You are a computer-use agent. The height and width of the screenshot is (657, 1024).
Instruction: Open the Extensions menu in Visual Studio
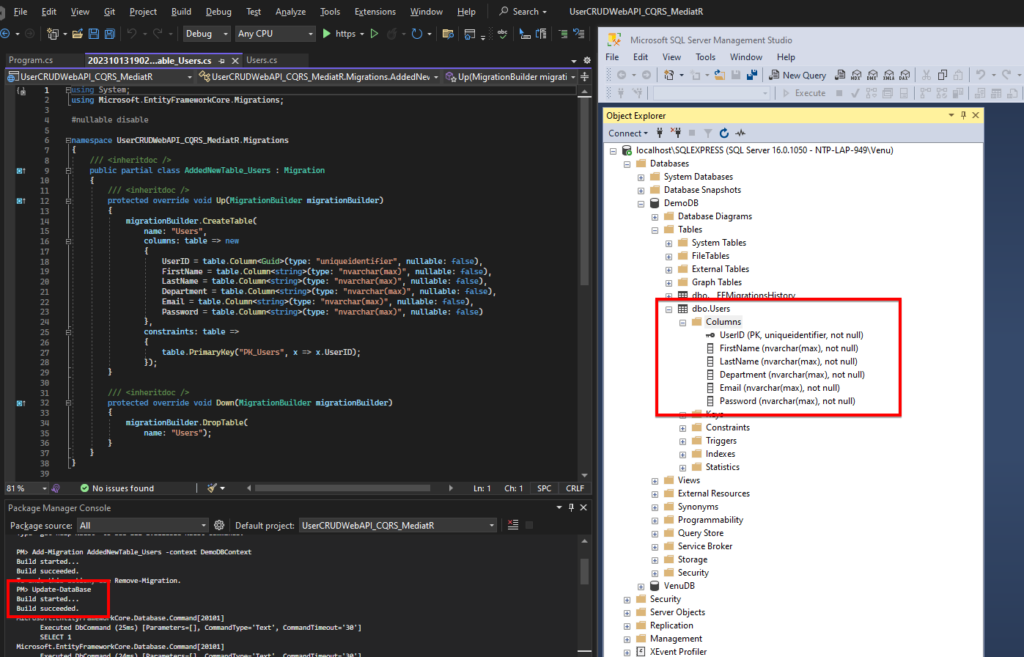[375, 12]
